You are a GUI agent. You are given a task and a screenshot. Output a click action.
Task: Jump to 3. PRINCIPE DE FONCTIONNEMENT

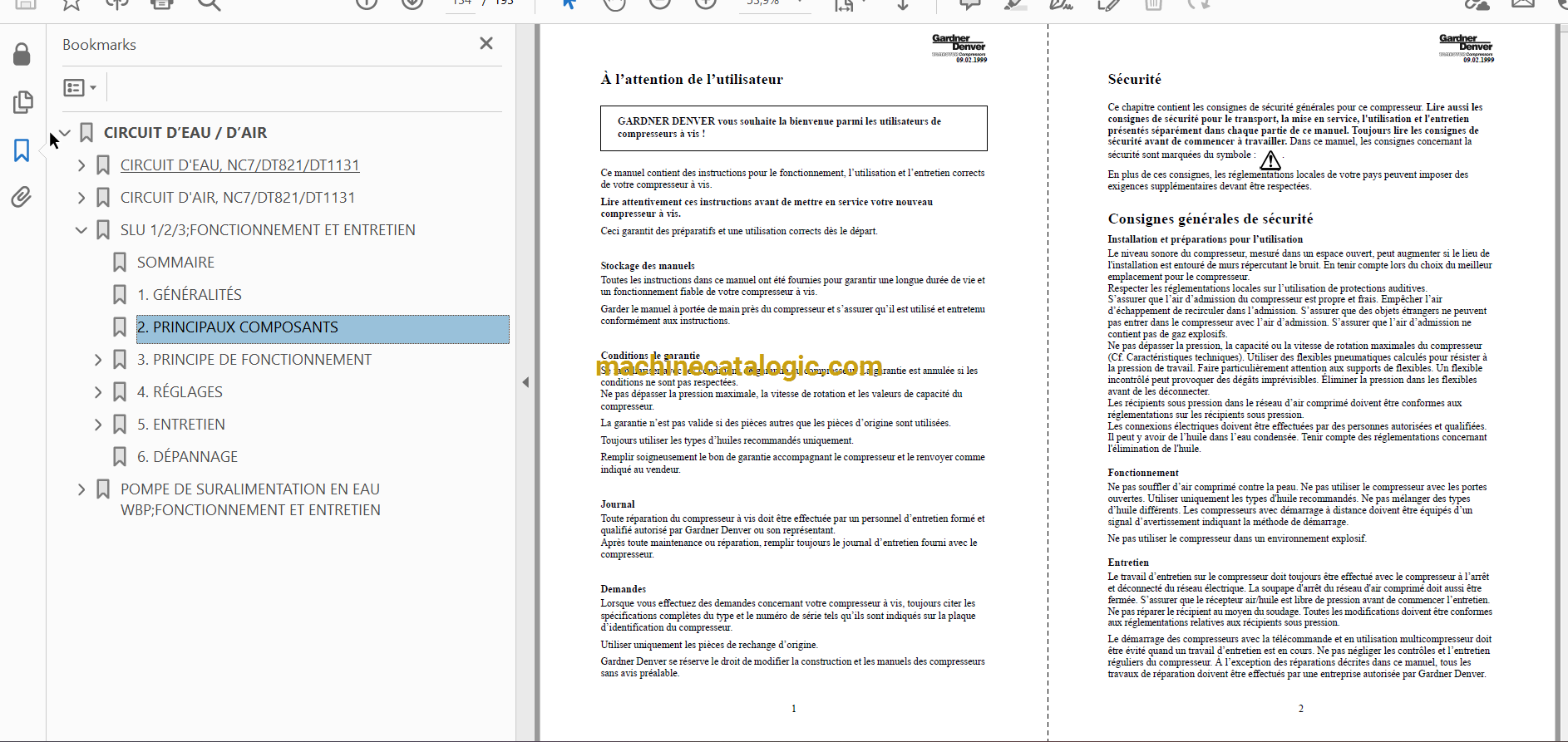pyautogui.click(x=254, y=360)
